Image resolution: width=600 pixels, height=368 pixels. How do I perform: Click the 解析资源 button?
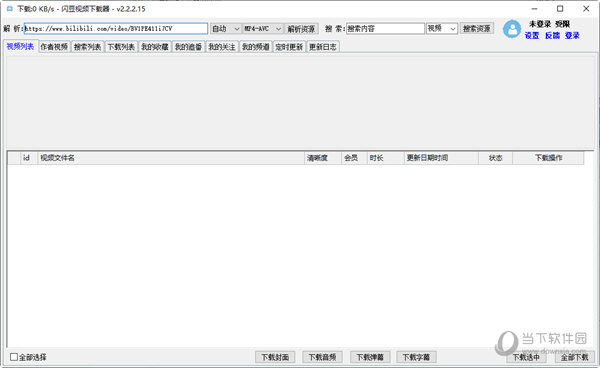(x=301, y=29)
